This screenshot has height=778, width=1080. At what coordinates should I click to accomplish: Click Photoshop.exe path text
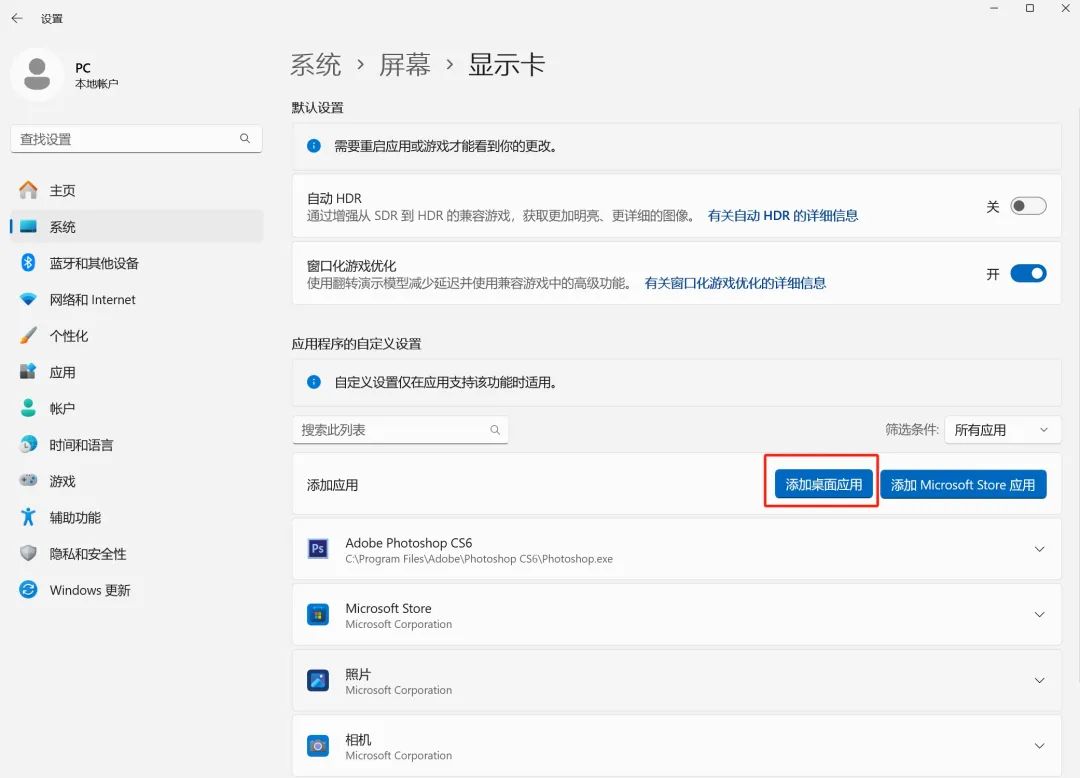(x=479, y=559)
